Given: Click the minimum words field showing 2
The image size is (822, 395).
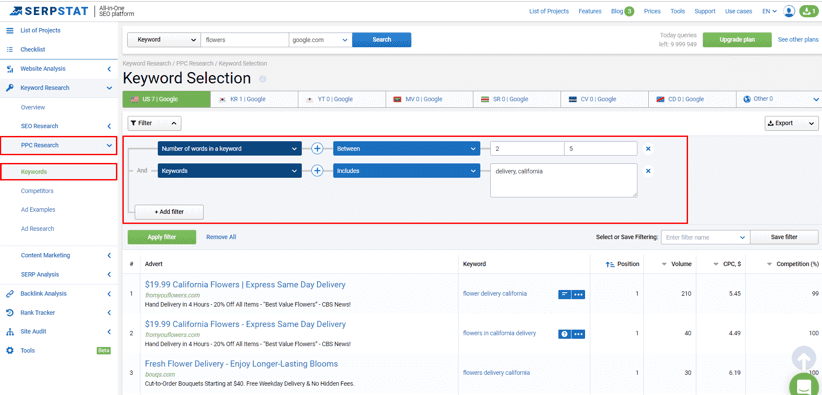Looking at the screenshot, I should (x=527, y=149).
